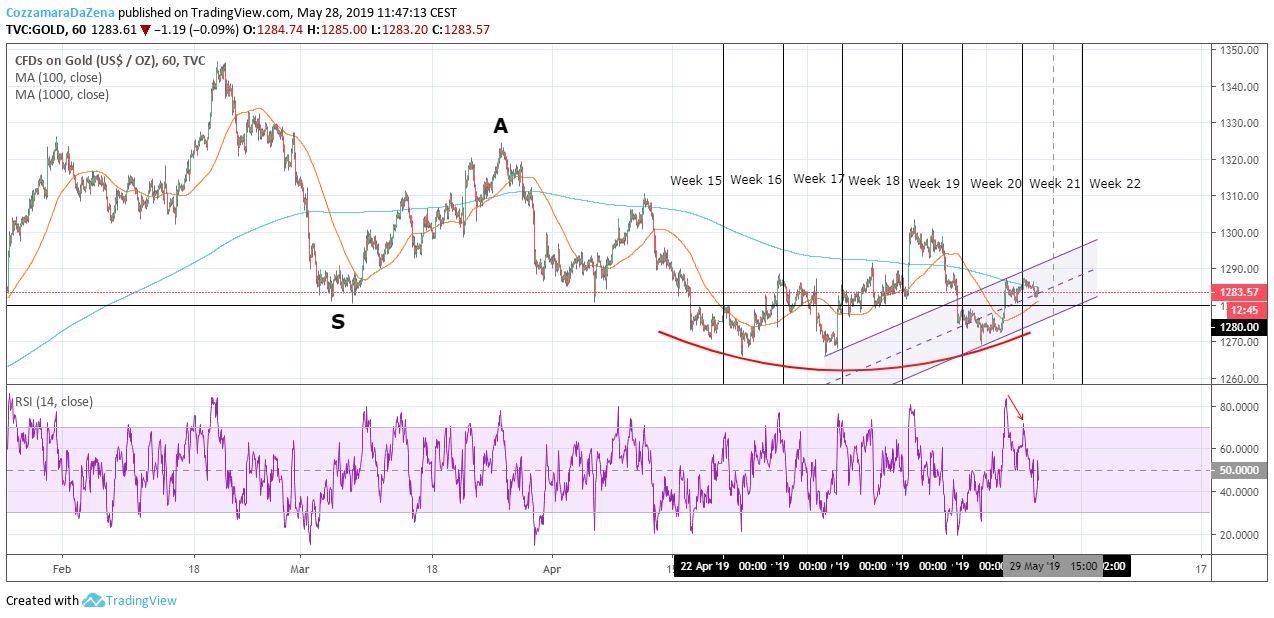Screen dimensions: 1274x618
Task: Click the 'Week 15' text label
Action: tap(696, 181)
